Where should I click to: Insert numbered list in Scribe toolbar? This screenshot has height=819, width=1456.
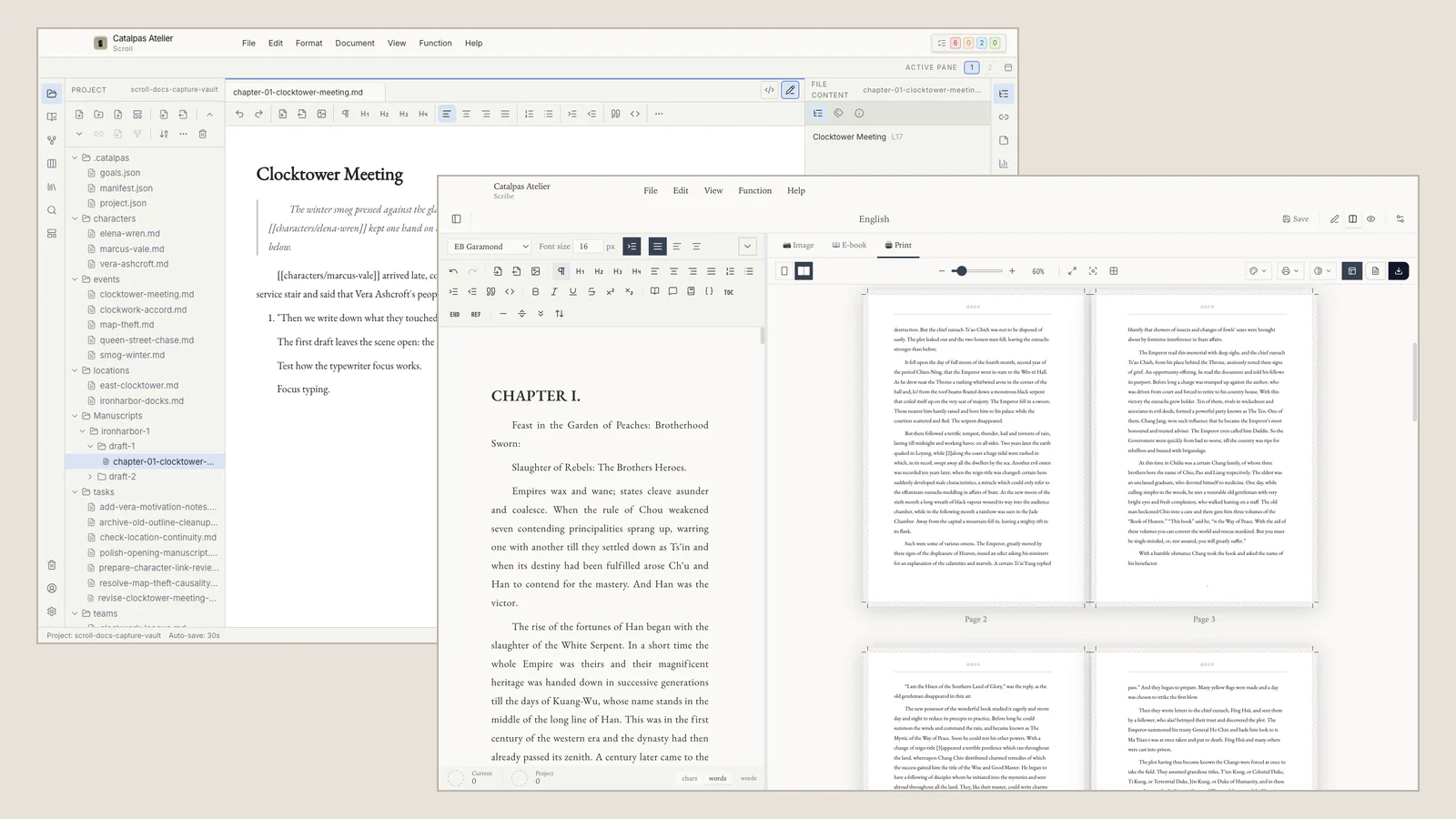[x=730, y=271]
